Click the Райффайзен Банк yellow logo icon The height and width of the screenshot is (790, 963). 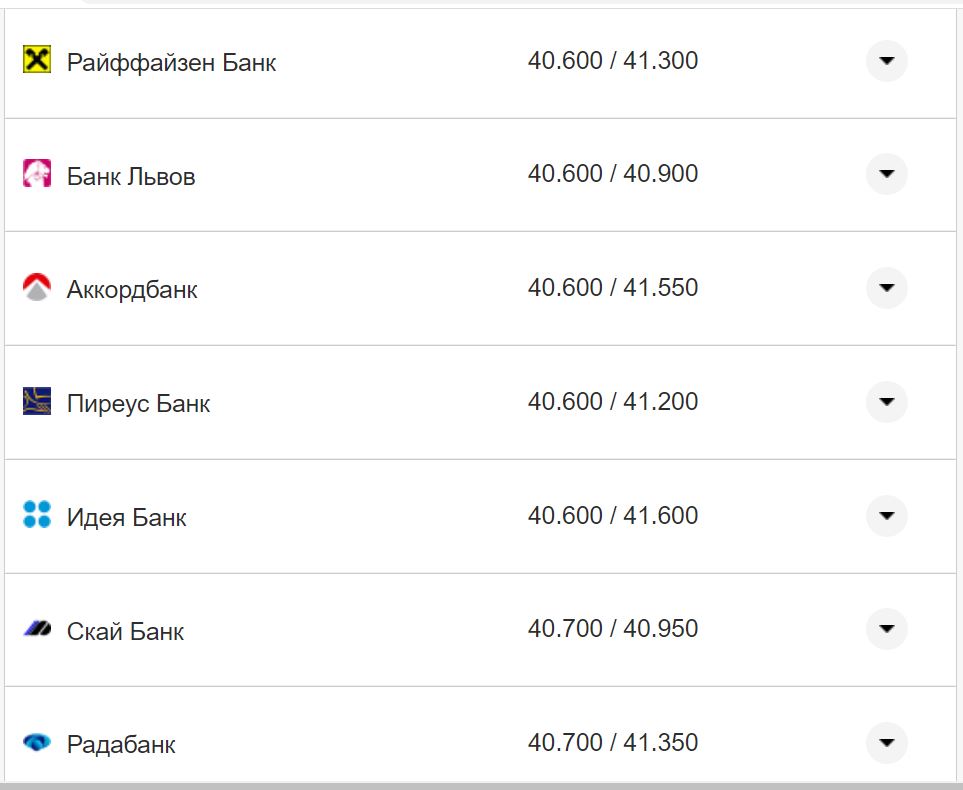click(x=37, y=61)
